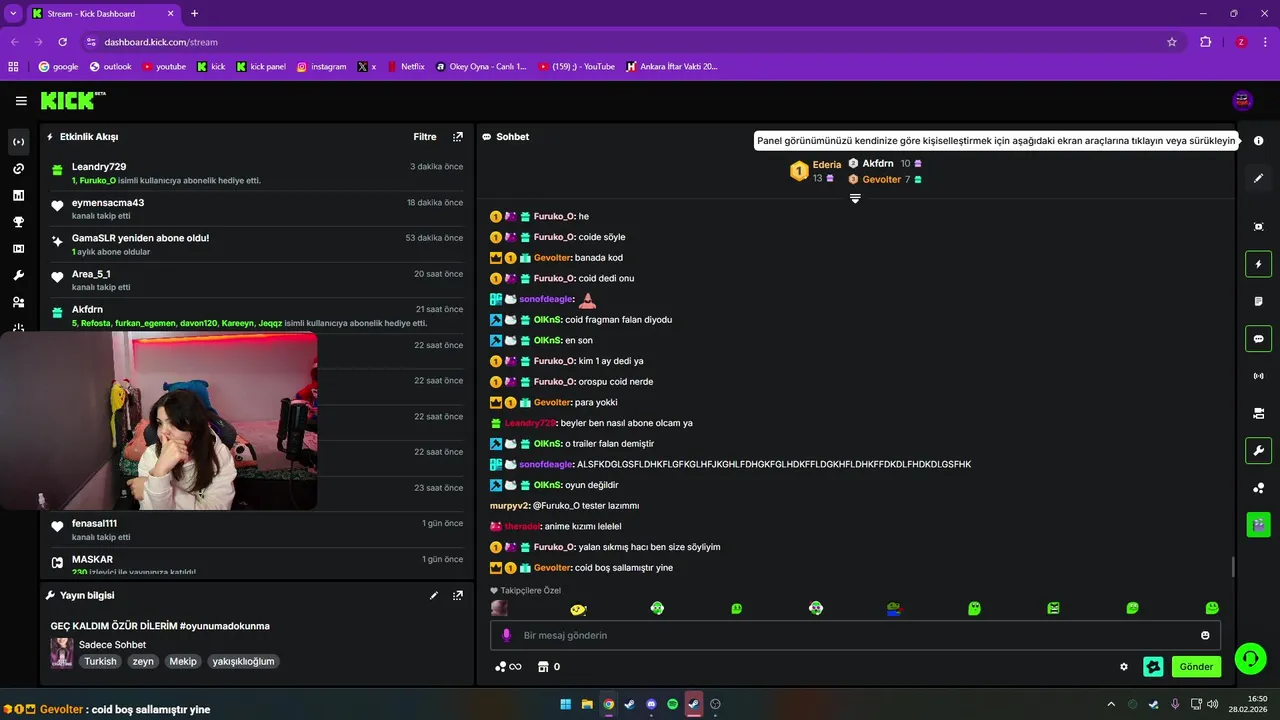Click the screen capture icon on right toolbar
Viewport: 1280px width, 720px height.
point(1258,227)
